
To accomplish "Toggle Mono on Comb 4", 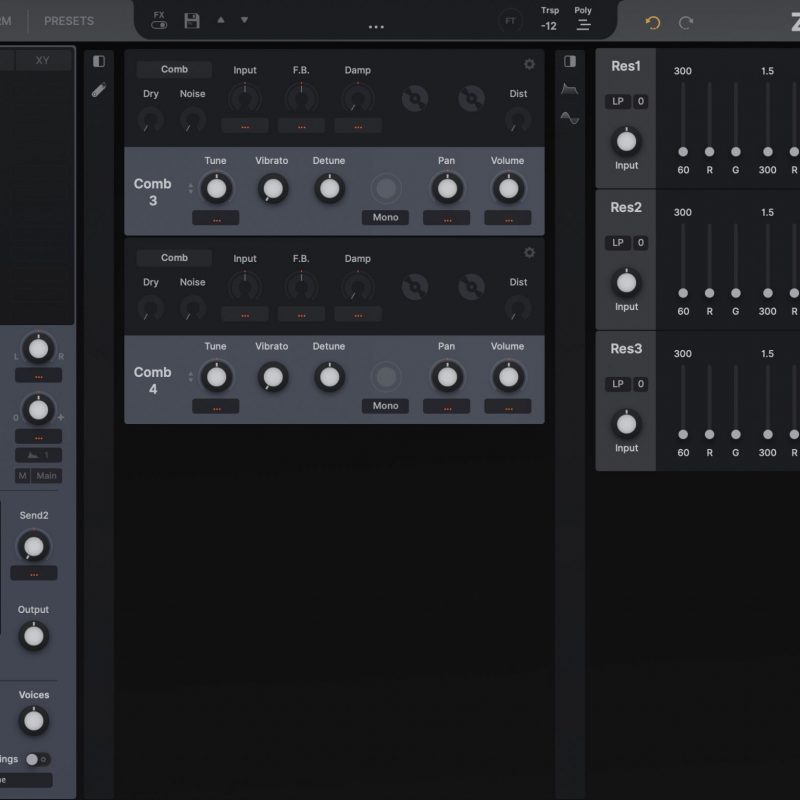I will pyautogui.click(x=385, y=406).
